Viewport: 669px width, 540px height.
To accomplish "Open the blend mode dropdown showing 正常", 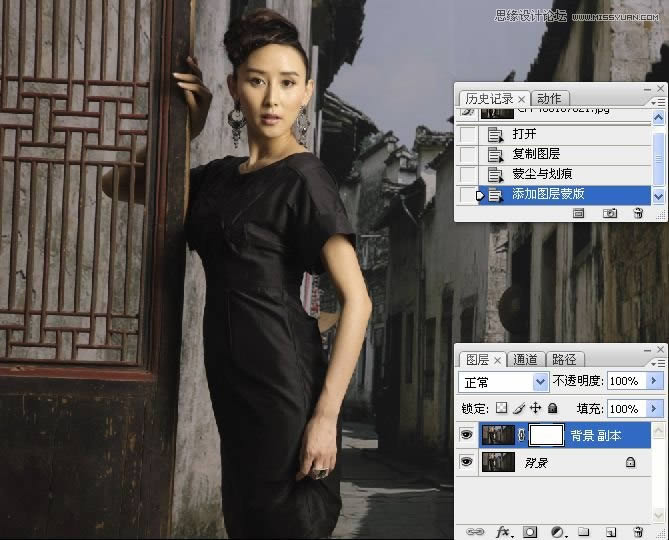I will [504, 382].
